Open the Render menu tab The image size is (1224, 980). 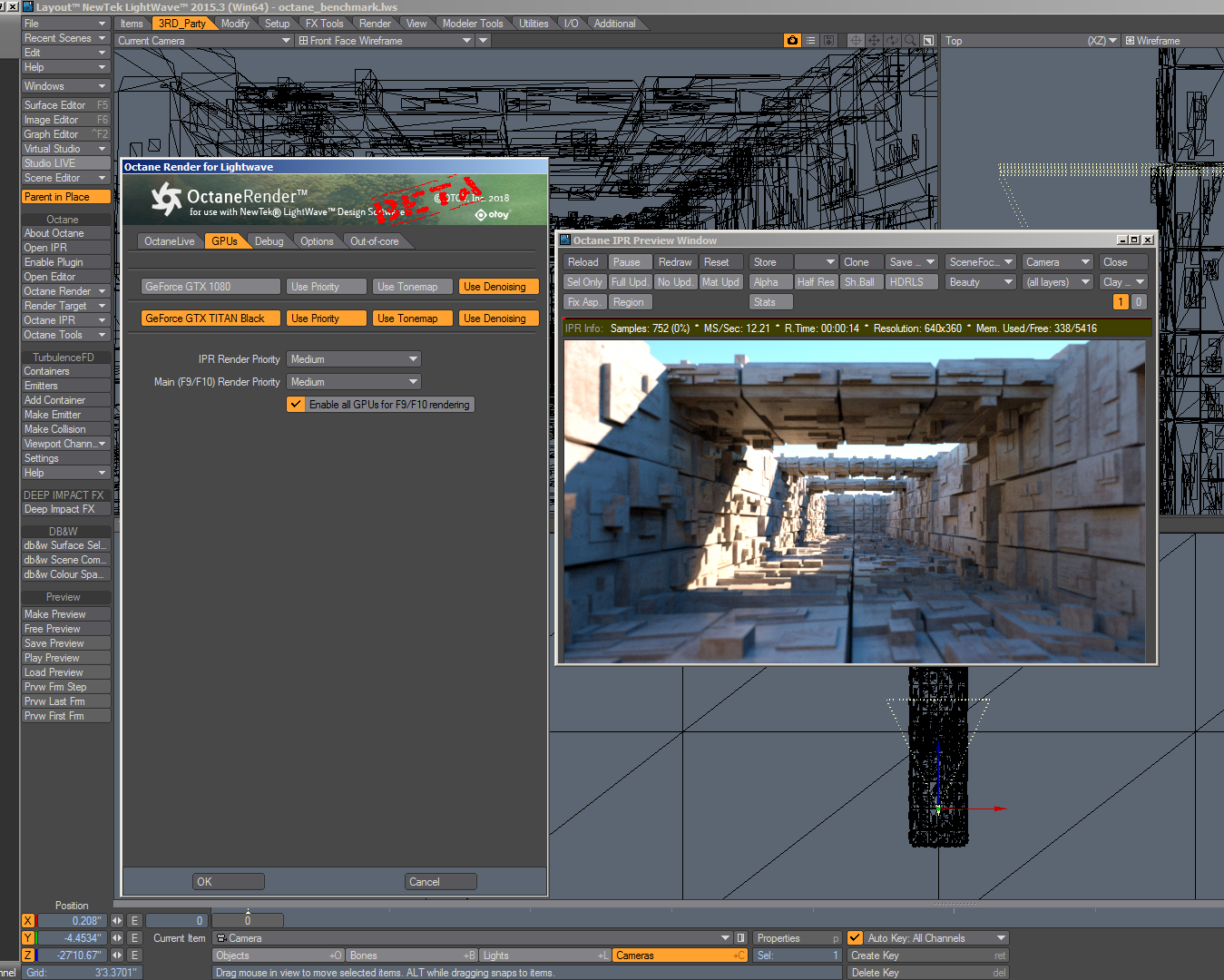(375, 24)
